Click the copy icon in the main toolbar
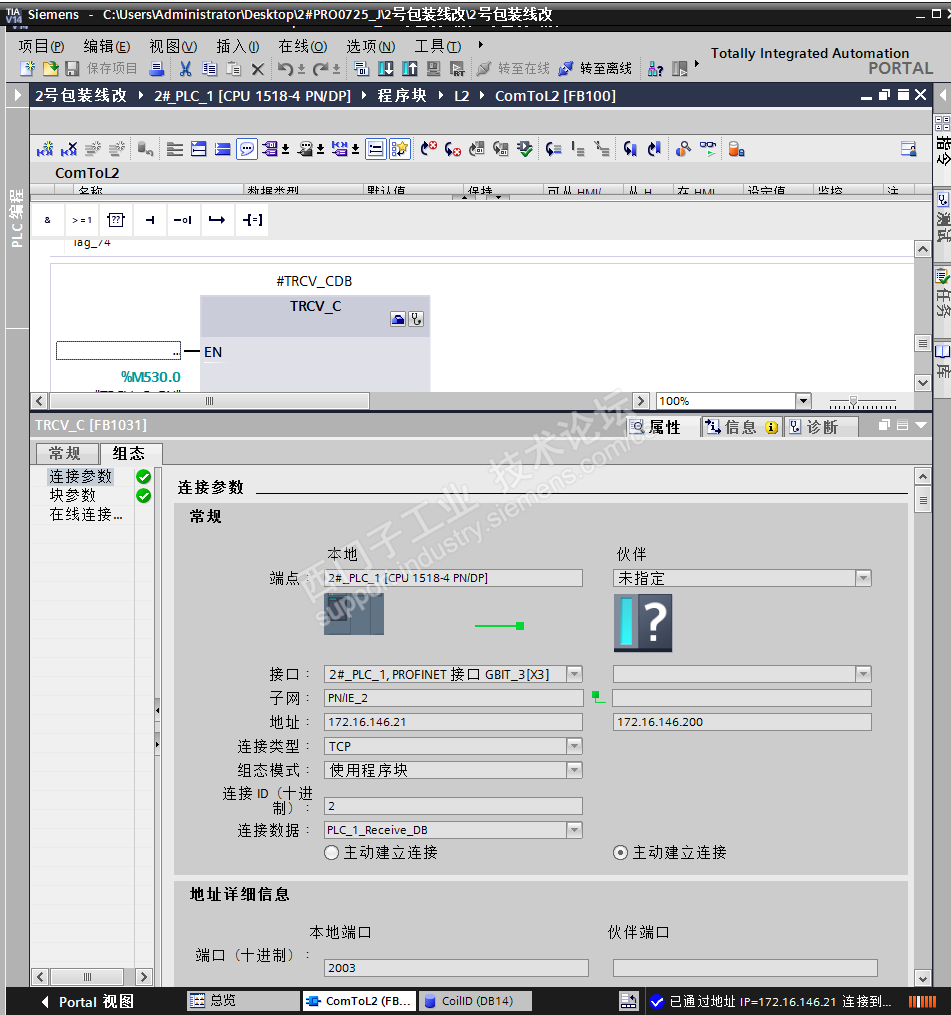951x1015 pixels. pos(210,69)
